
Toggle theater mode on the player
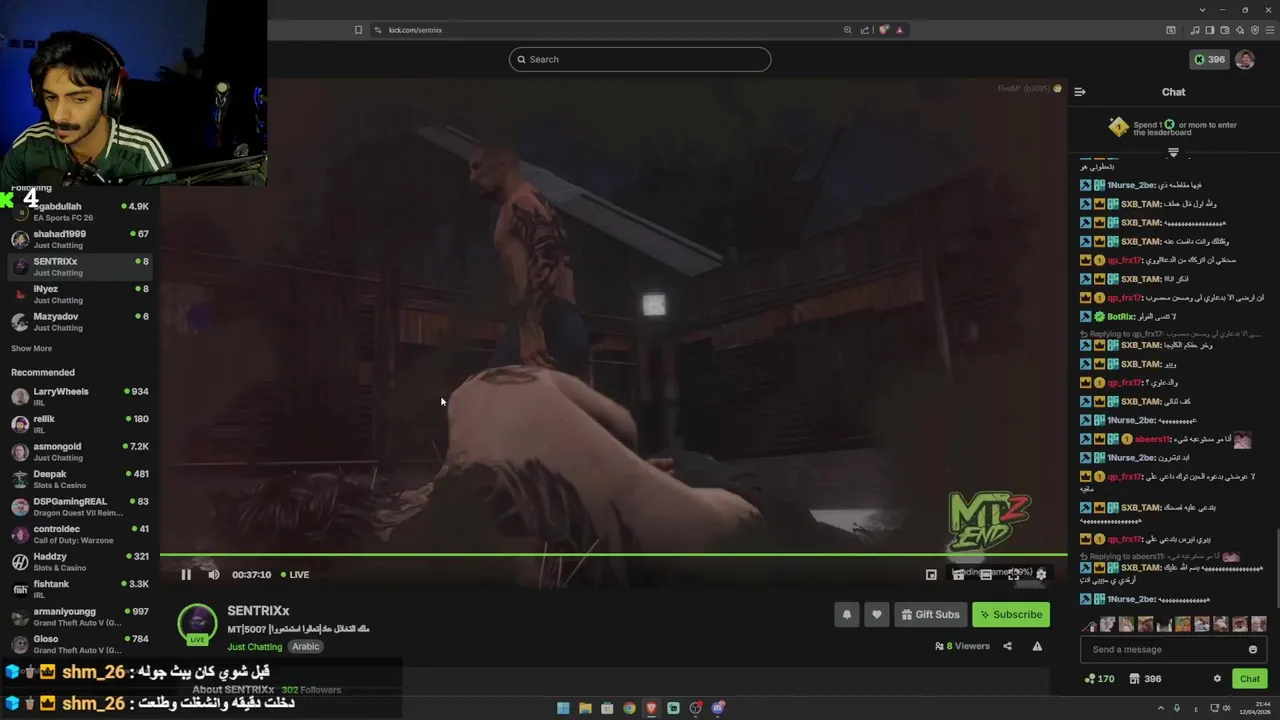click(986, 574)
